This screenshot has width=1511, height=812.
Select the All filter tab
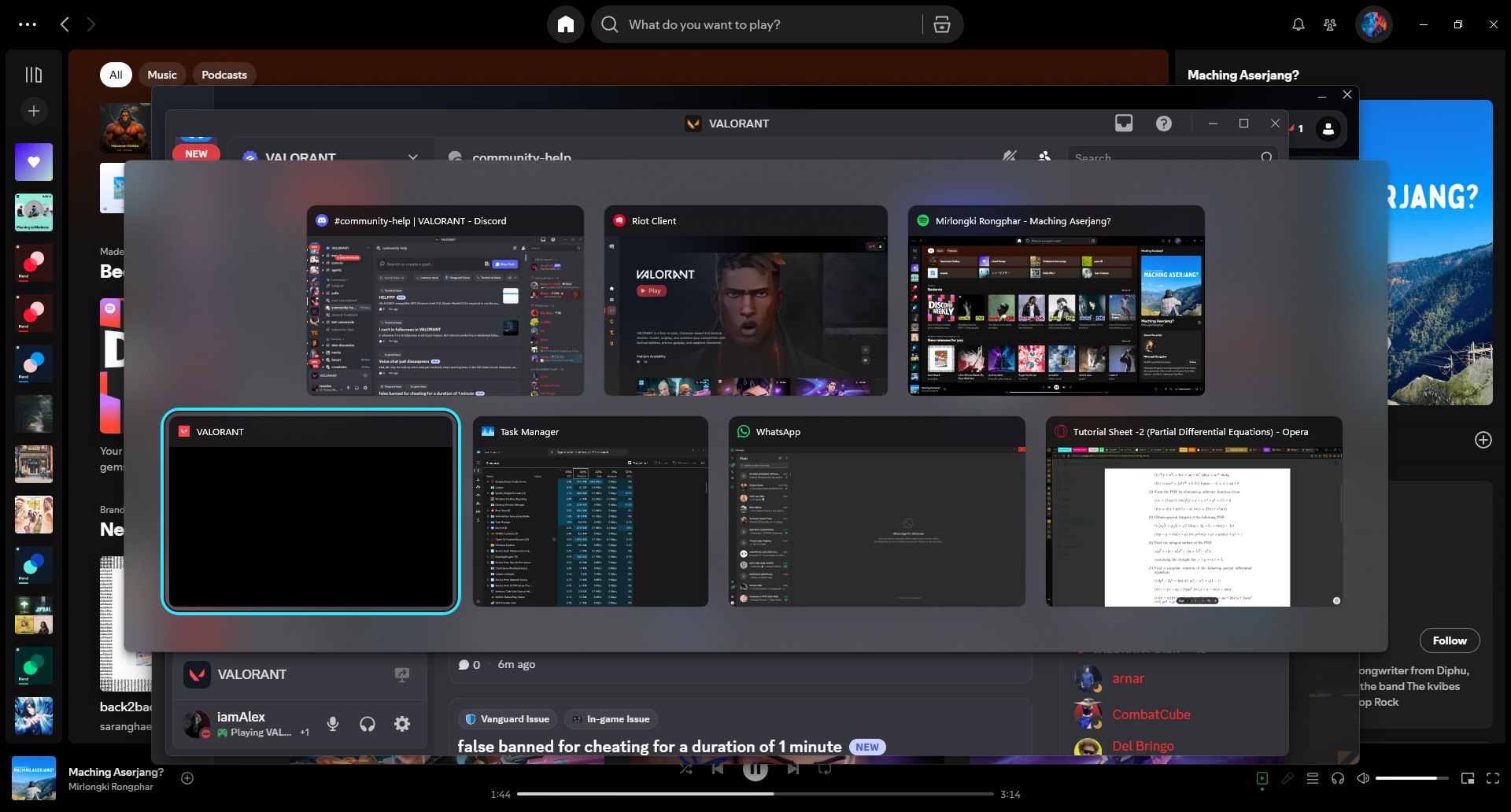click(116, 75)
